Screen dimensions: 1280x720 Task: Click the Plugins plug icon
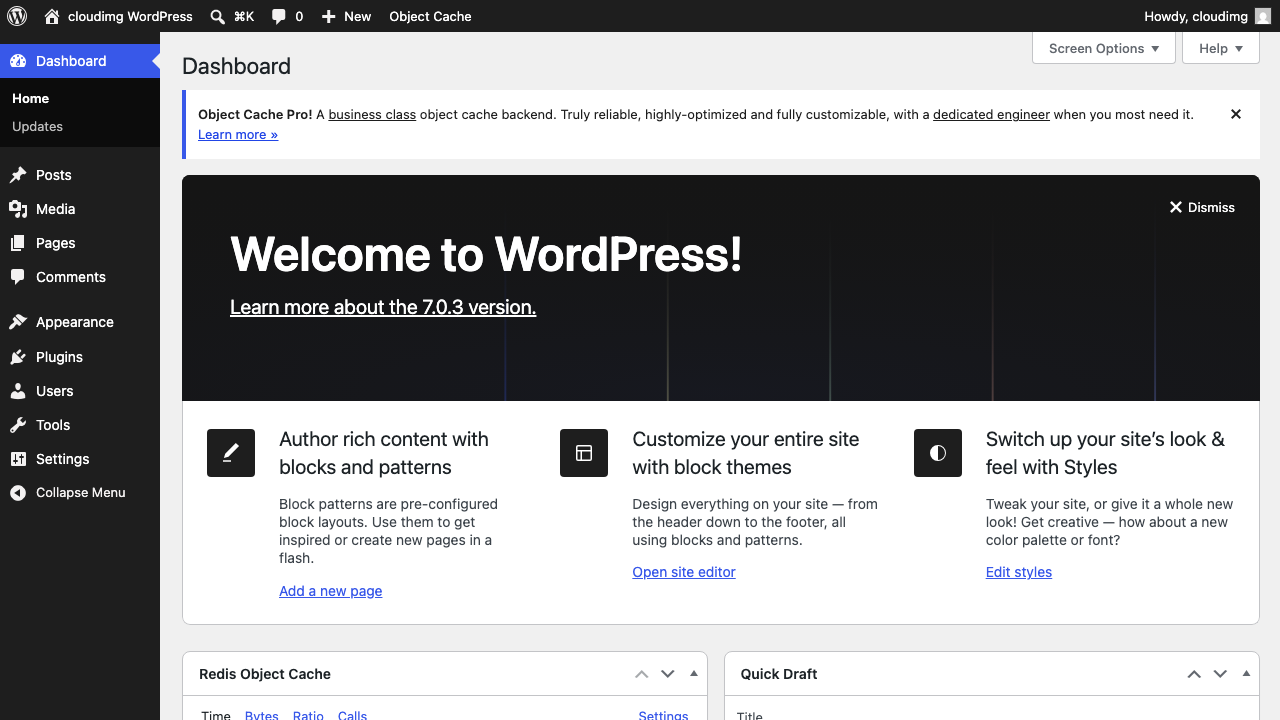click(18, 357)
